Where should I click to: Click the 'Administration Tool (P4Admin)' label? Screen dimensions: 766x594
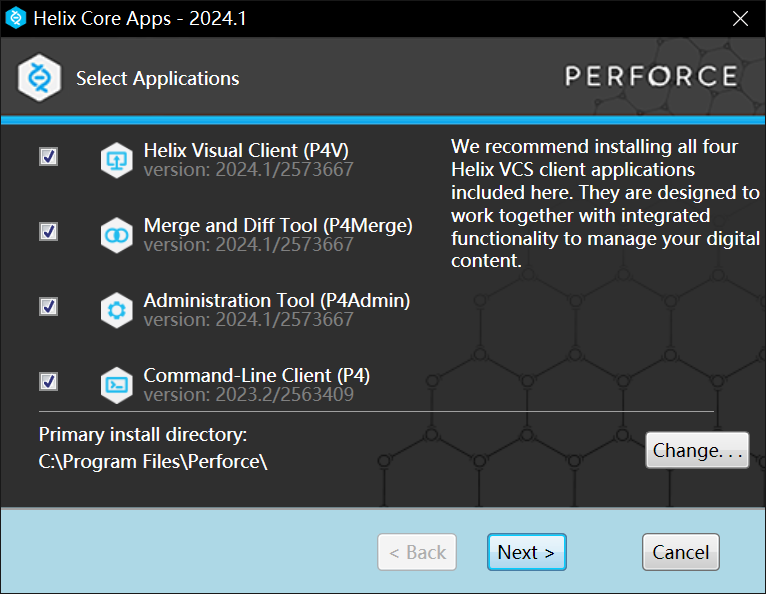tap(277, 300)
